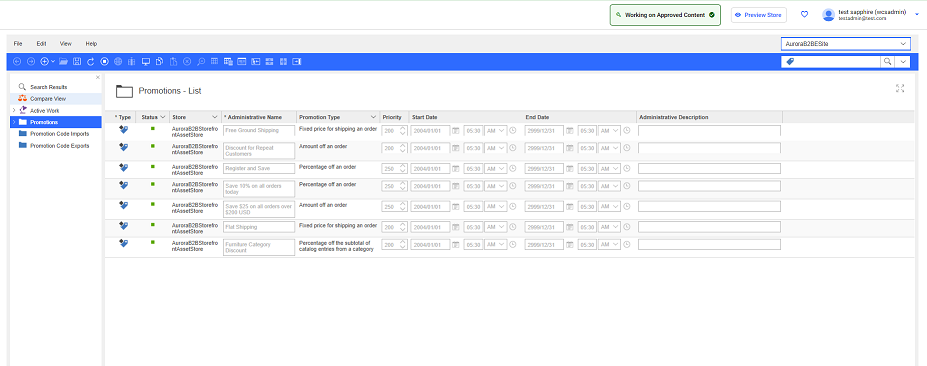The image size is (927, 366).
Task: Click the Copy pages toolbar icon
Action: tap(159, 61)
